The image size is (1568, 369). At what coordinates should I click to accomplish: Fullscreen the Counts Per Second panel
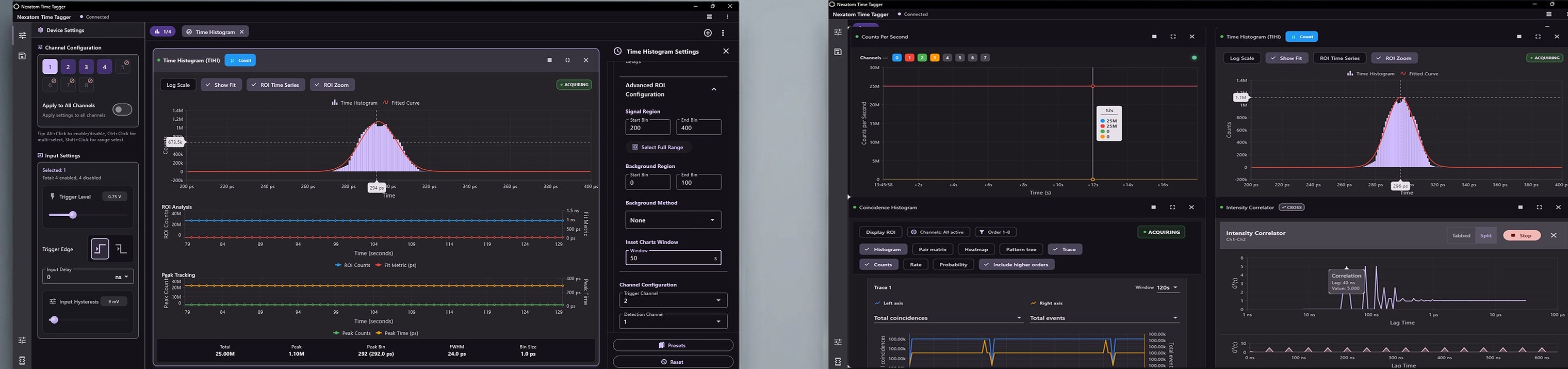click(x=1173, y=37)
